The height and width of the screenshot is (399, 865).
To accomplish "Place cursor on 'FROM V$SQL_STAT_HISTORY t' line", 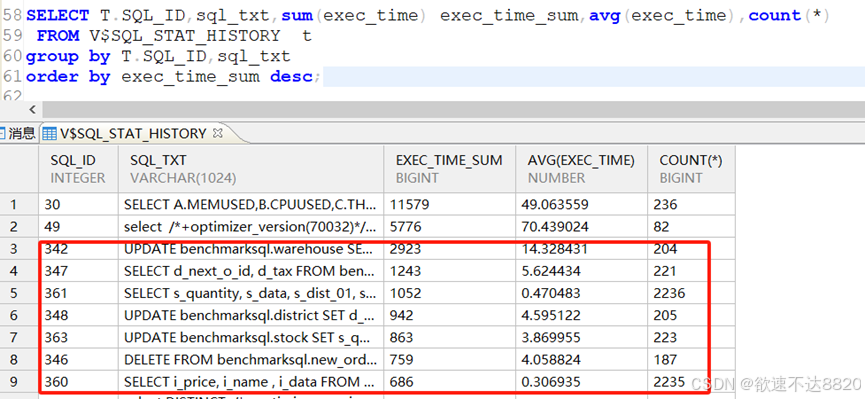I will click(x=174, y=36).
